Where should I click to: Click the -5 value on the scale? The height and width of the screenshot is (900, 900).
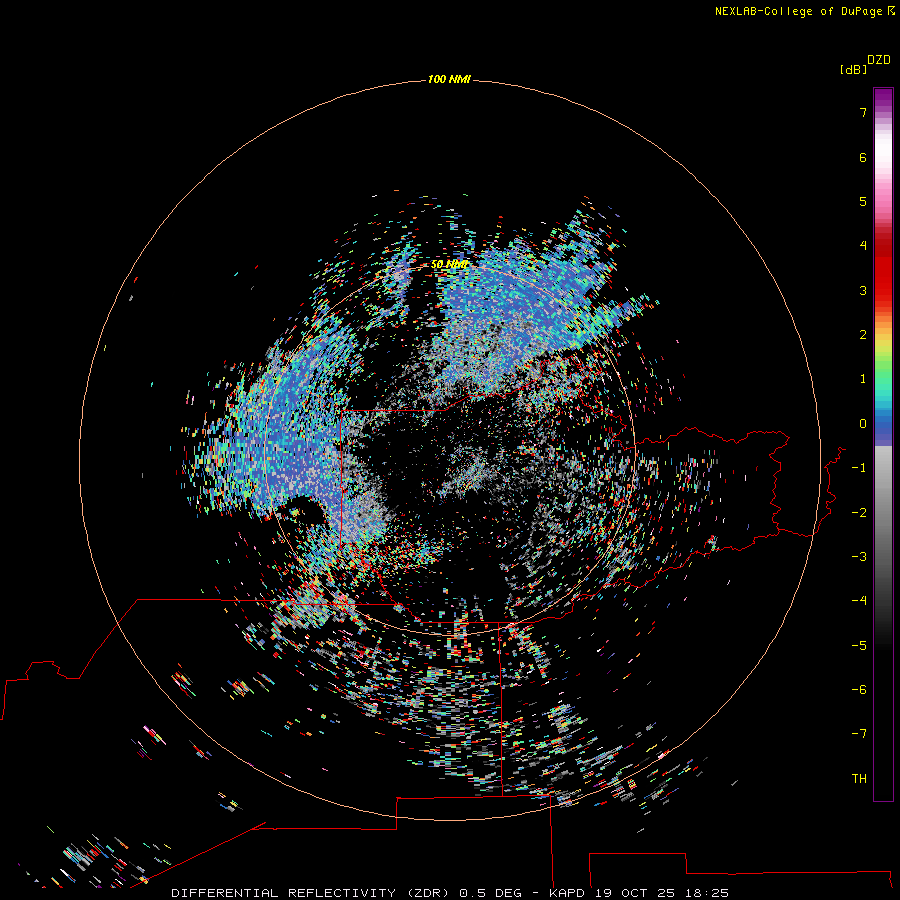(859, 646)
